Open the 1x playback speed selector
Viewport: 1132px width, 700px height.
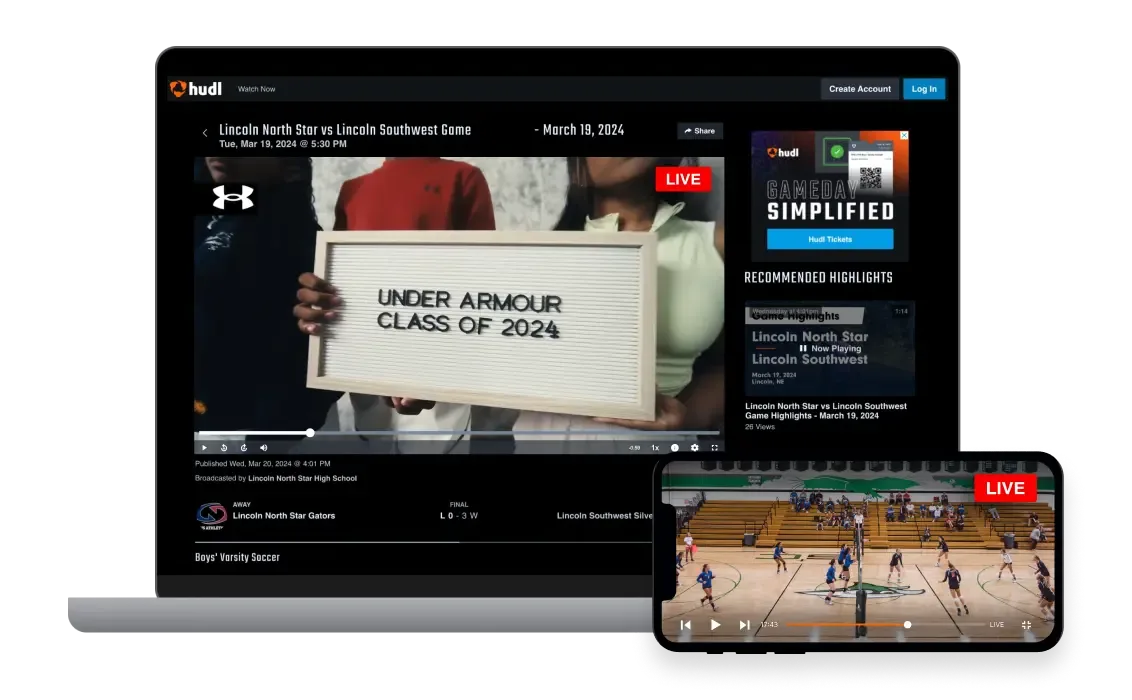pyautogui.click(x=655, y=447)
